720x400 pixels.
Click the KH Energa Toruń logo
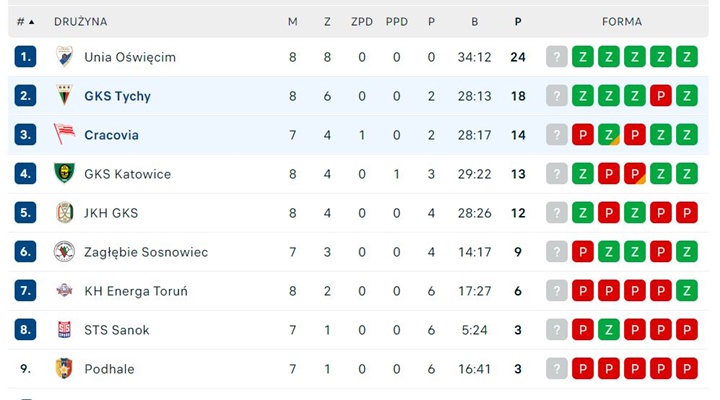(64, 290)
